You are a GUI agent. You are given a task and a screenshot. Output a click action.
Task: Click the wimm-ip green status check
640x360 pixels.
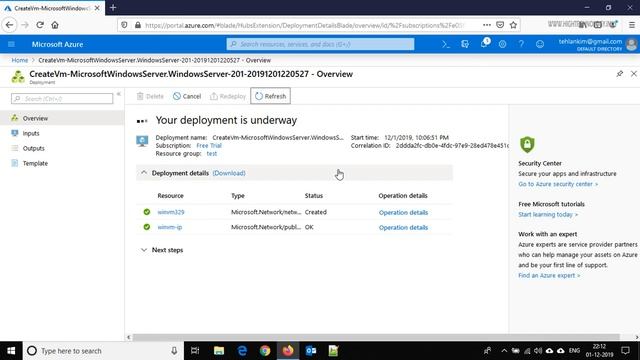click(147, 227)
